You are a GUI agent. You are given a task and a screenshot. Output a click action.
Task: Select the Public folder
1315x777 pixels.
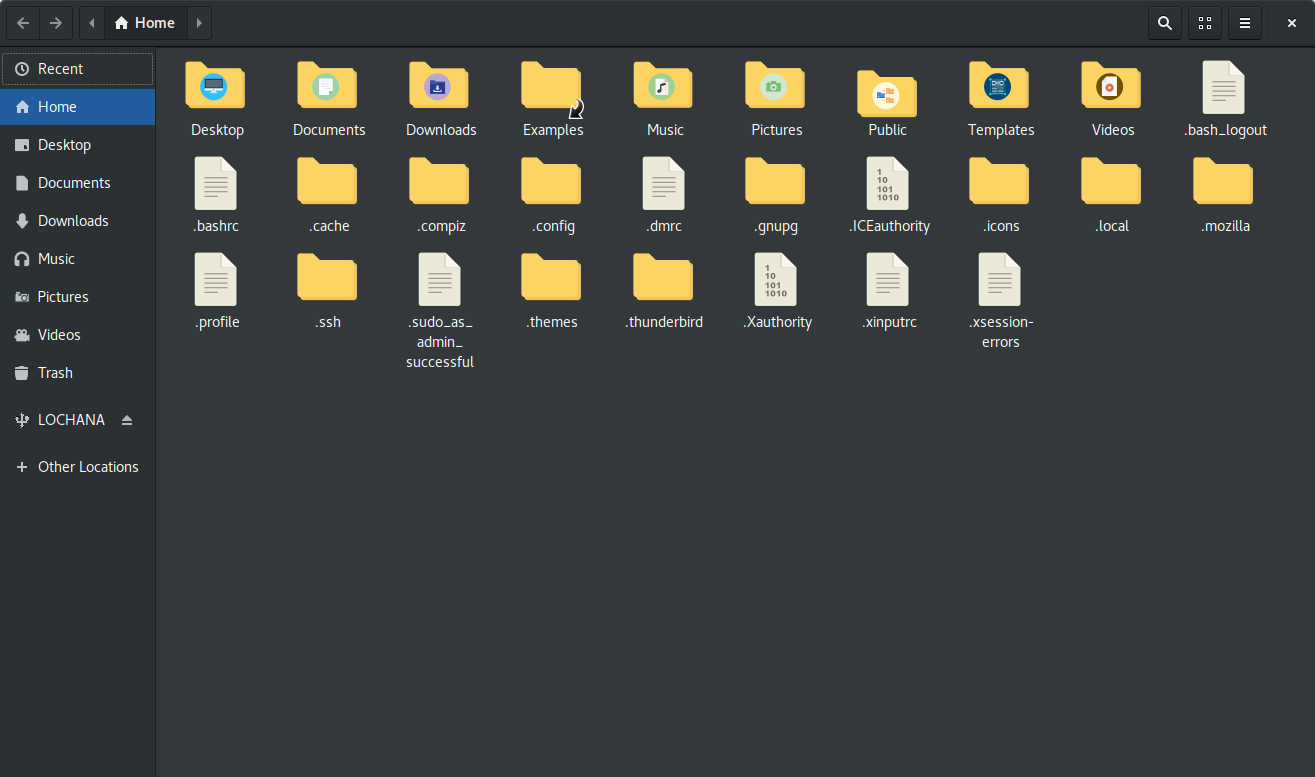coord(887,92)
